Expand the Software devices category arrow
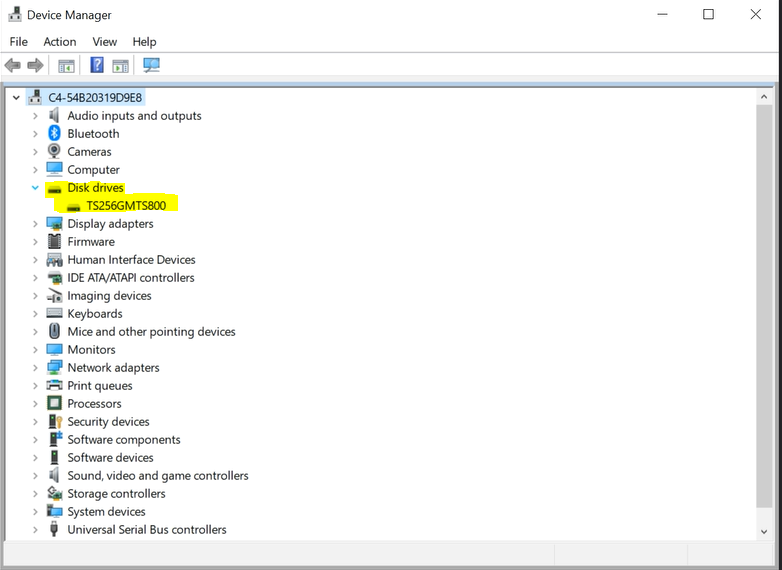The width and height of the screenshot is (782, 570). [35, 458]
